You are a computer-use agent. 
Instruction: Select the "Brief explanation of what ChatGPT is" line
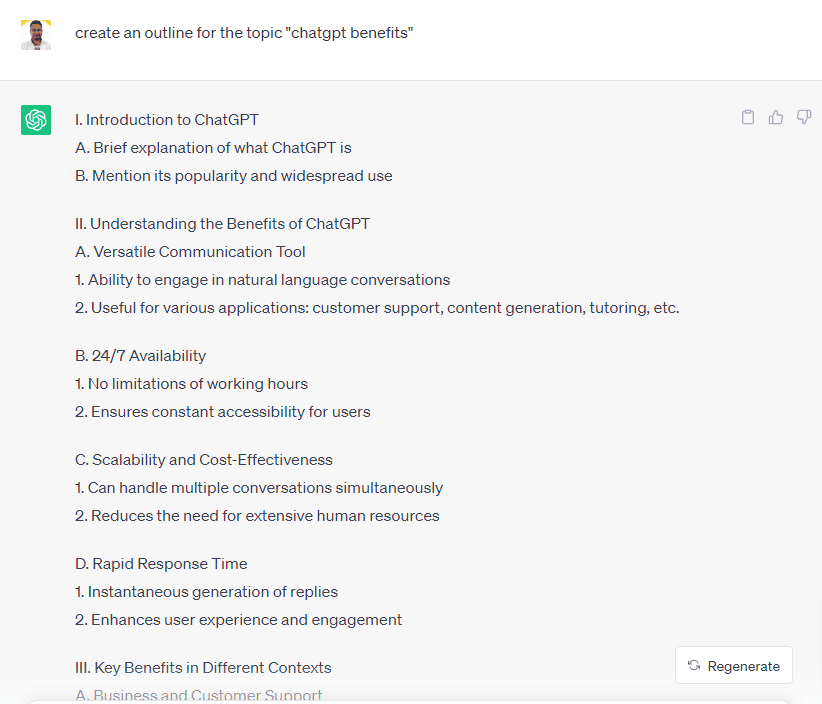pos(213,148)
